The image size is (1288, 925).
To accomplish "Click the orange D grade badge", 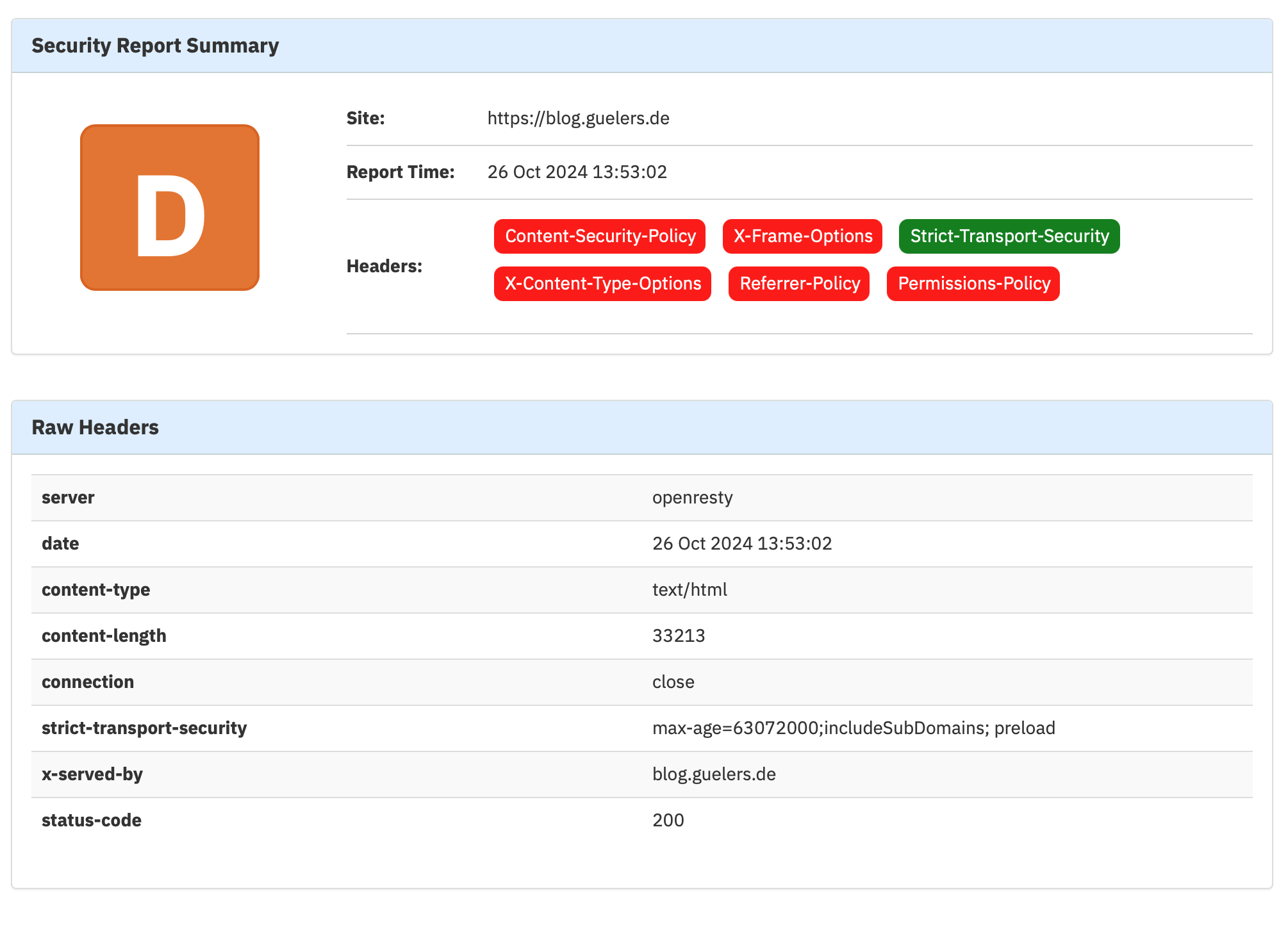I will point(170,208).
